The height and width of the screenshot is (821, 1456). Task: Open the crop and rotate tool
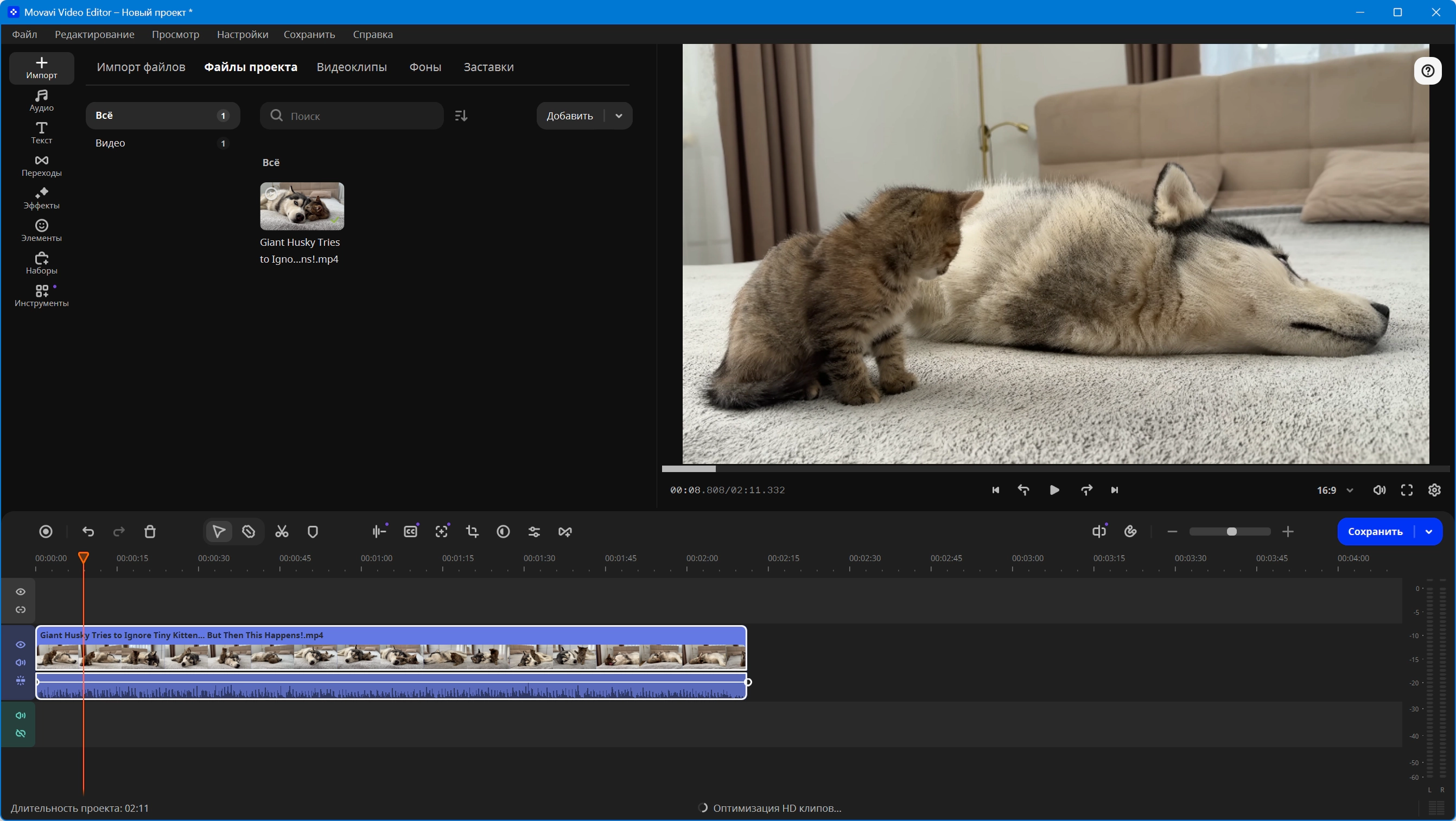(x=472, y=531)
